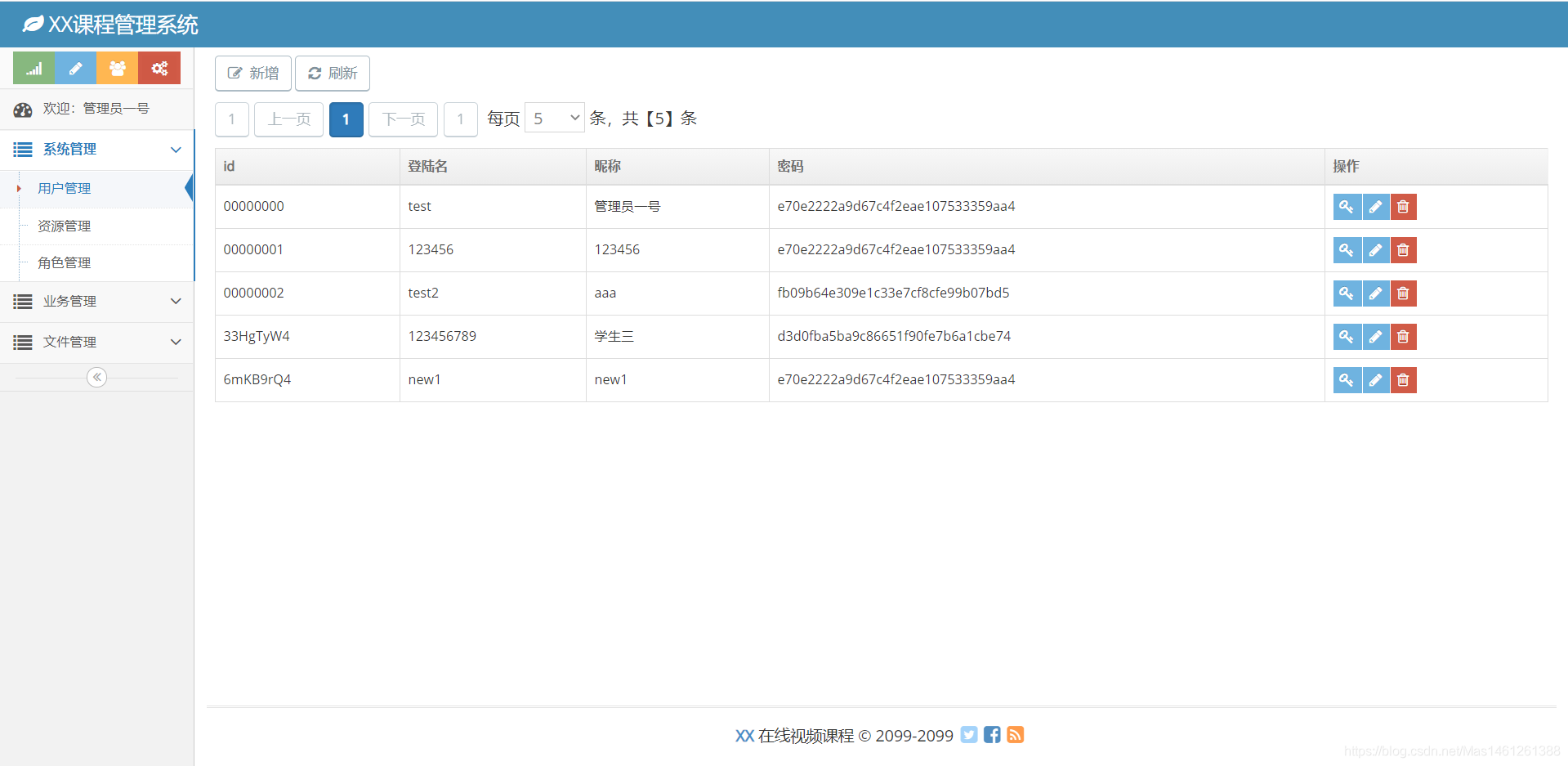Click the nickname cell aaa

tap(605, 293)
